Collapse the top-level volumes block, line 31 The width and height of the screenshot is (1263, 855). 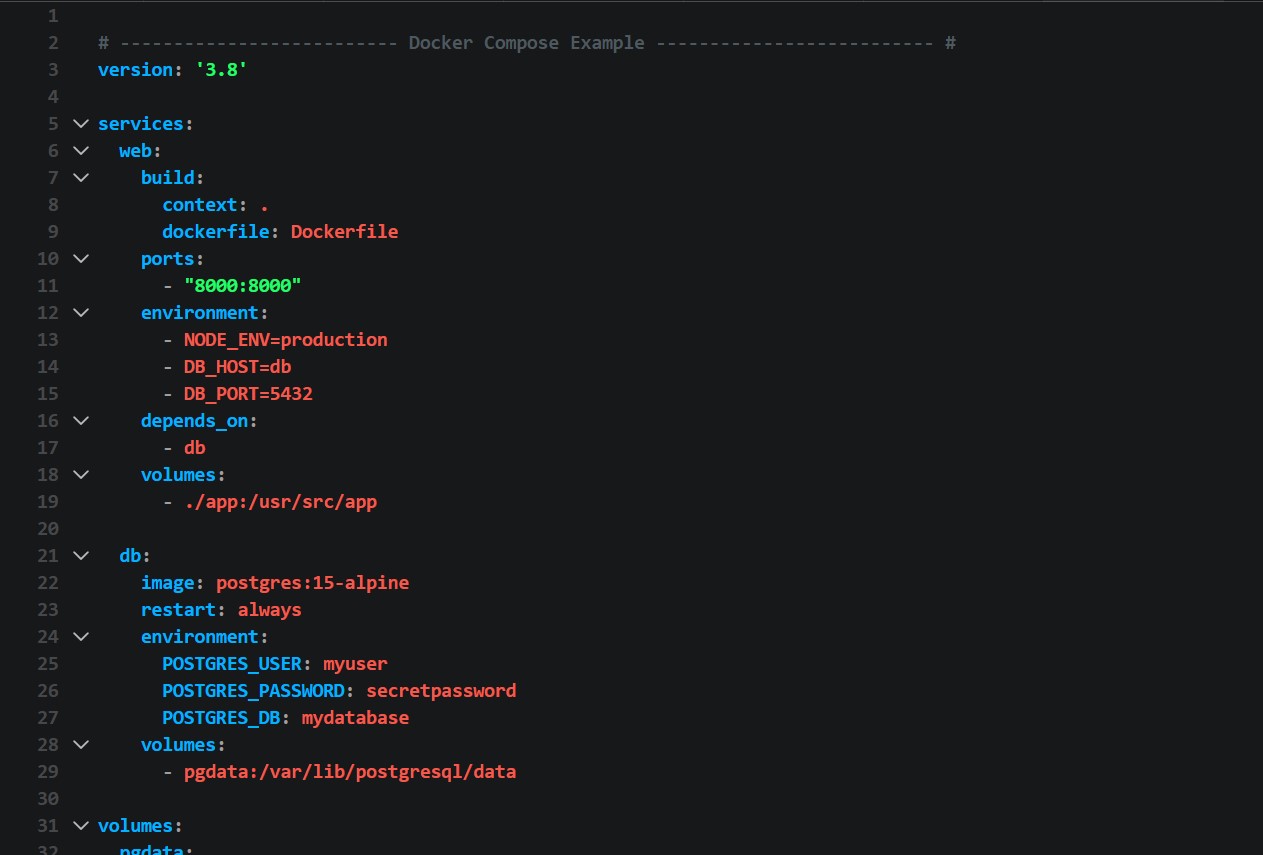click(x=80, y=826)
